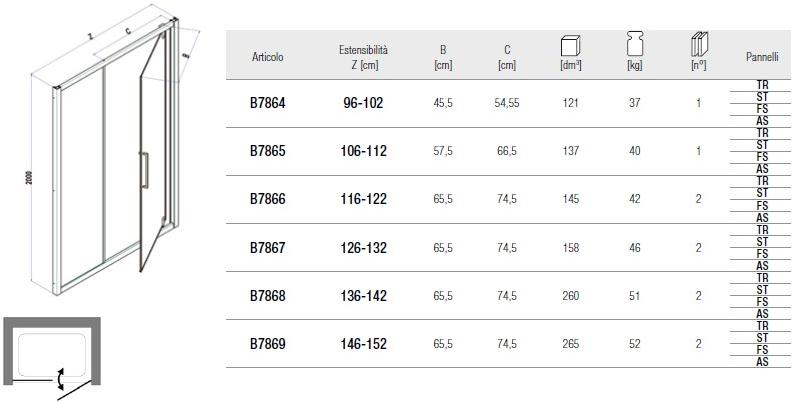Select the Pannelli column header
This screenshot has height=402, width=794.
762,58
